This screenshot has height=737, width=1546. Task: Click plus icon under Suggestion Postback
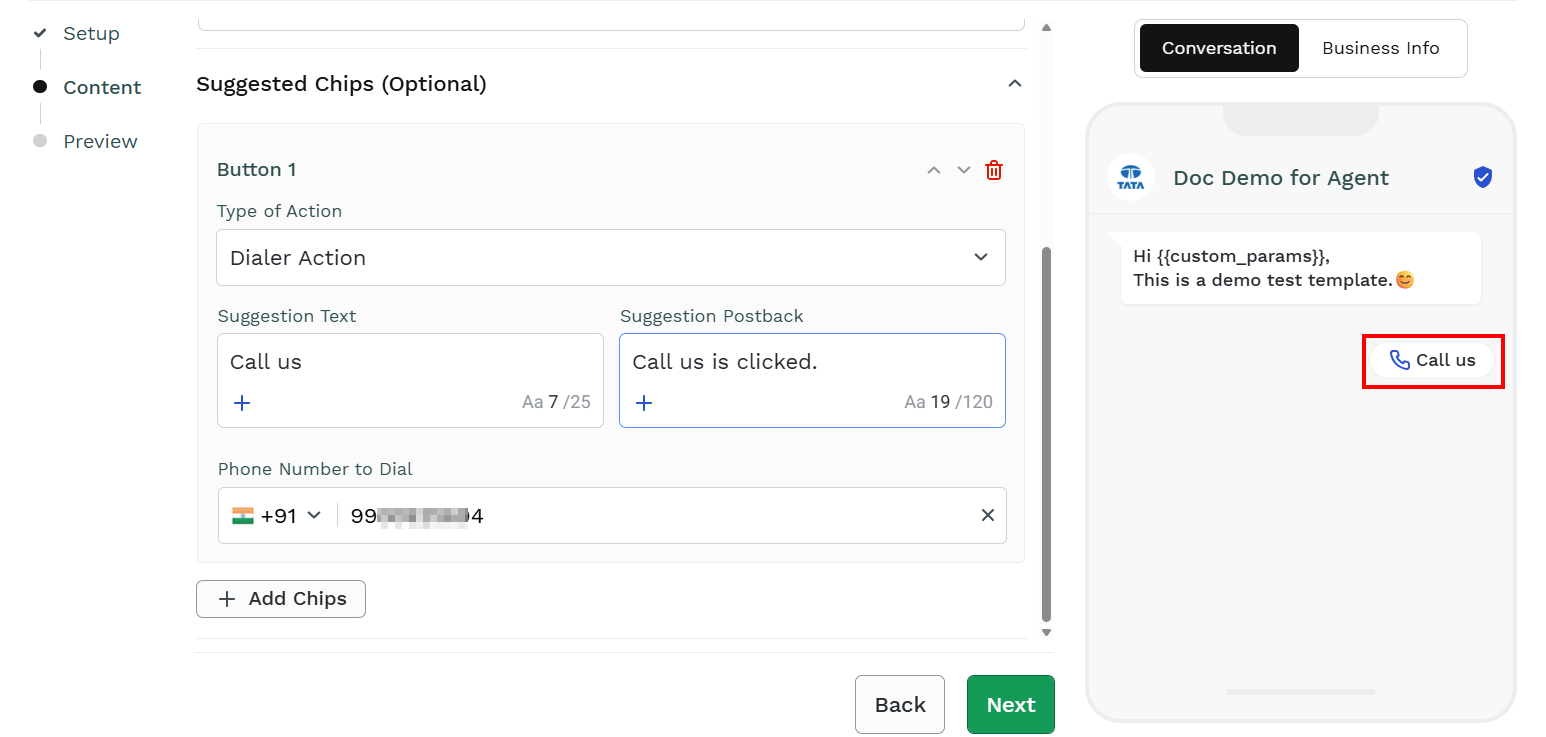(x=644, y=403)
